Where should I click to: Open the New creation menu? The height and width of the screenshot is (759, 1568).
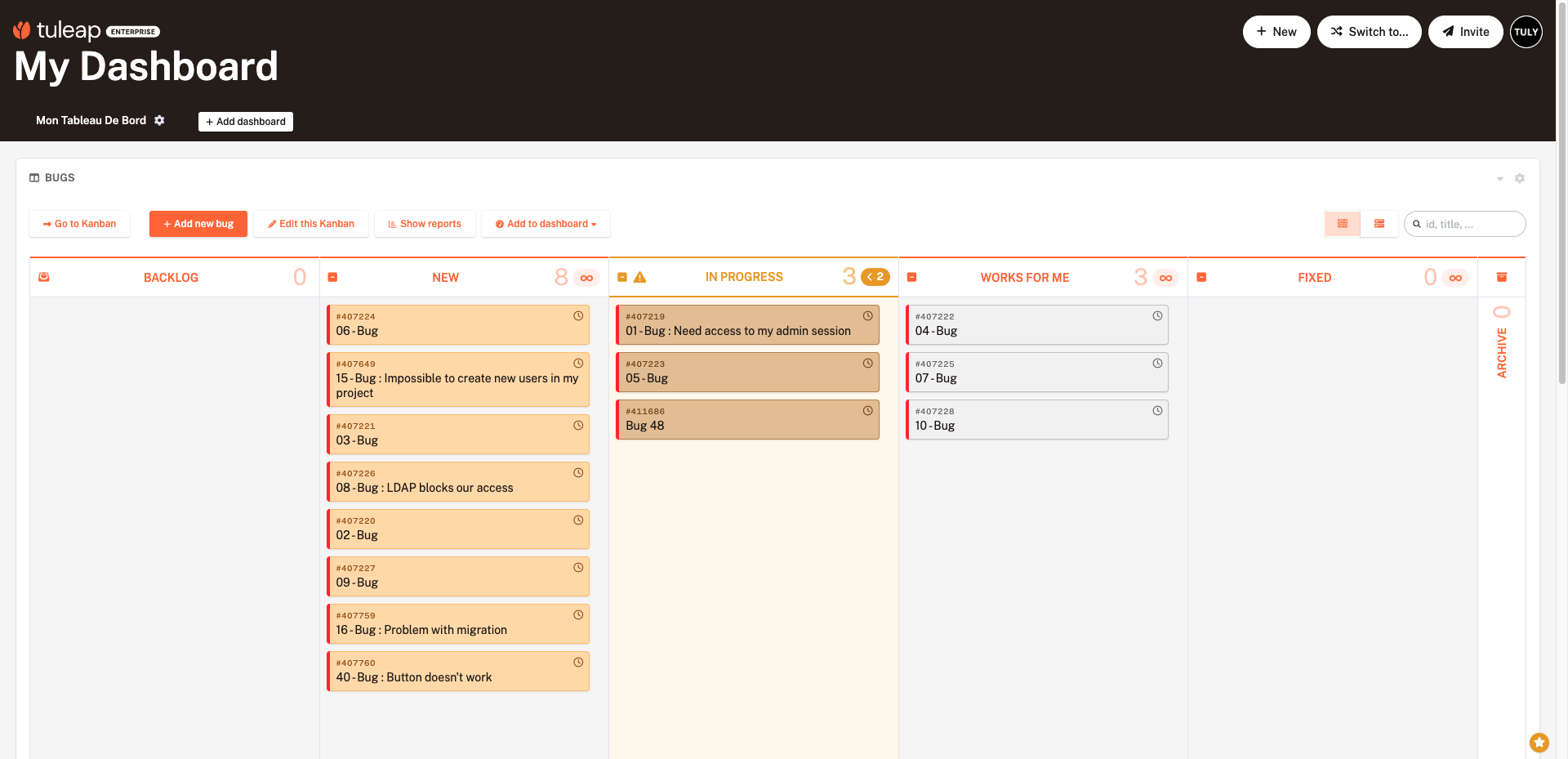pos(1276,32)
